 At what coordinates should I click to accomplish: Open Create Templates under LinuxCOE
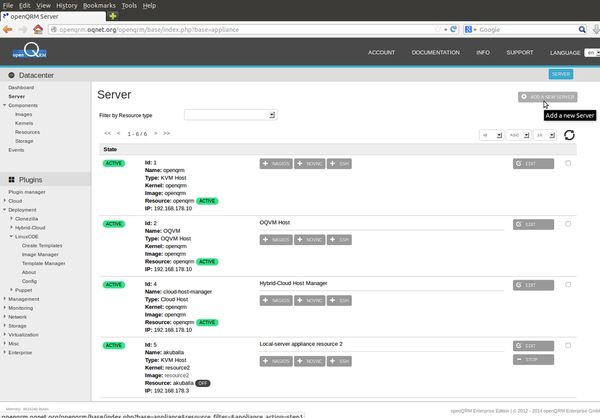point(42,245)
